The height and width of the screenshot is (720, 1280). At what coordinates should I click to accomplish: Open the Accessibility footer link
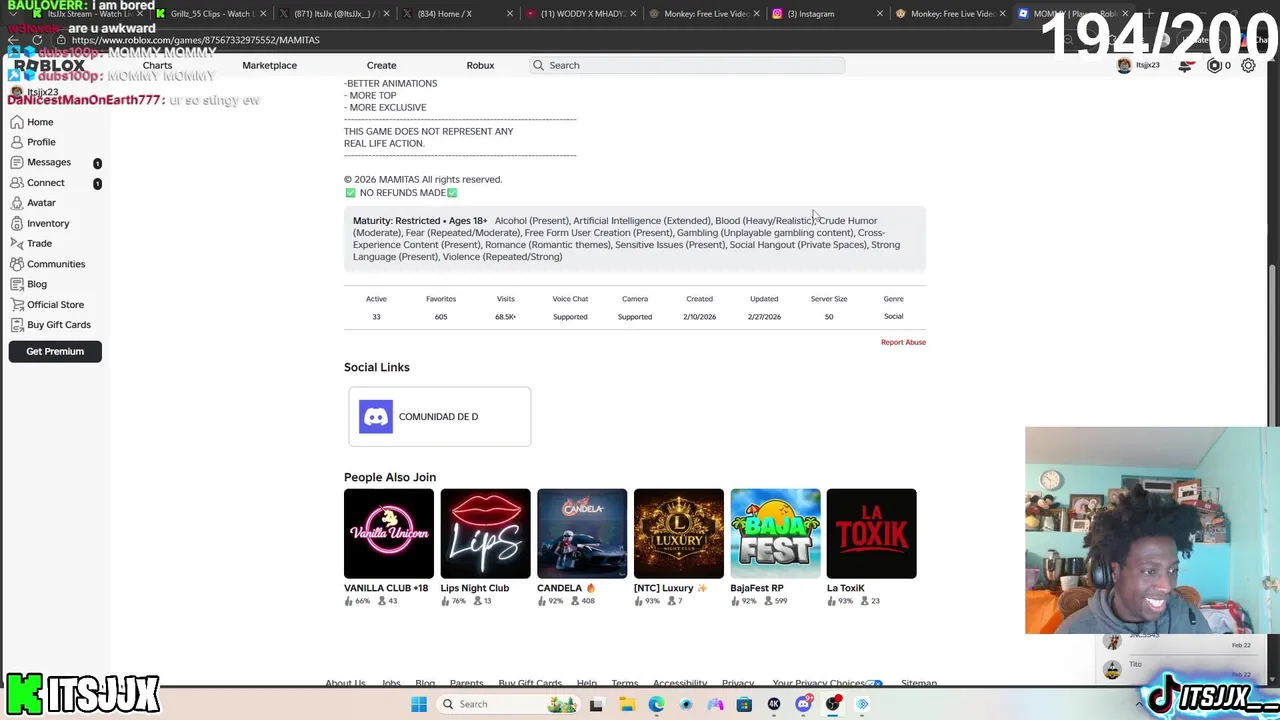[x=679, y=683]
